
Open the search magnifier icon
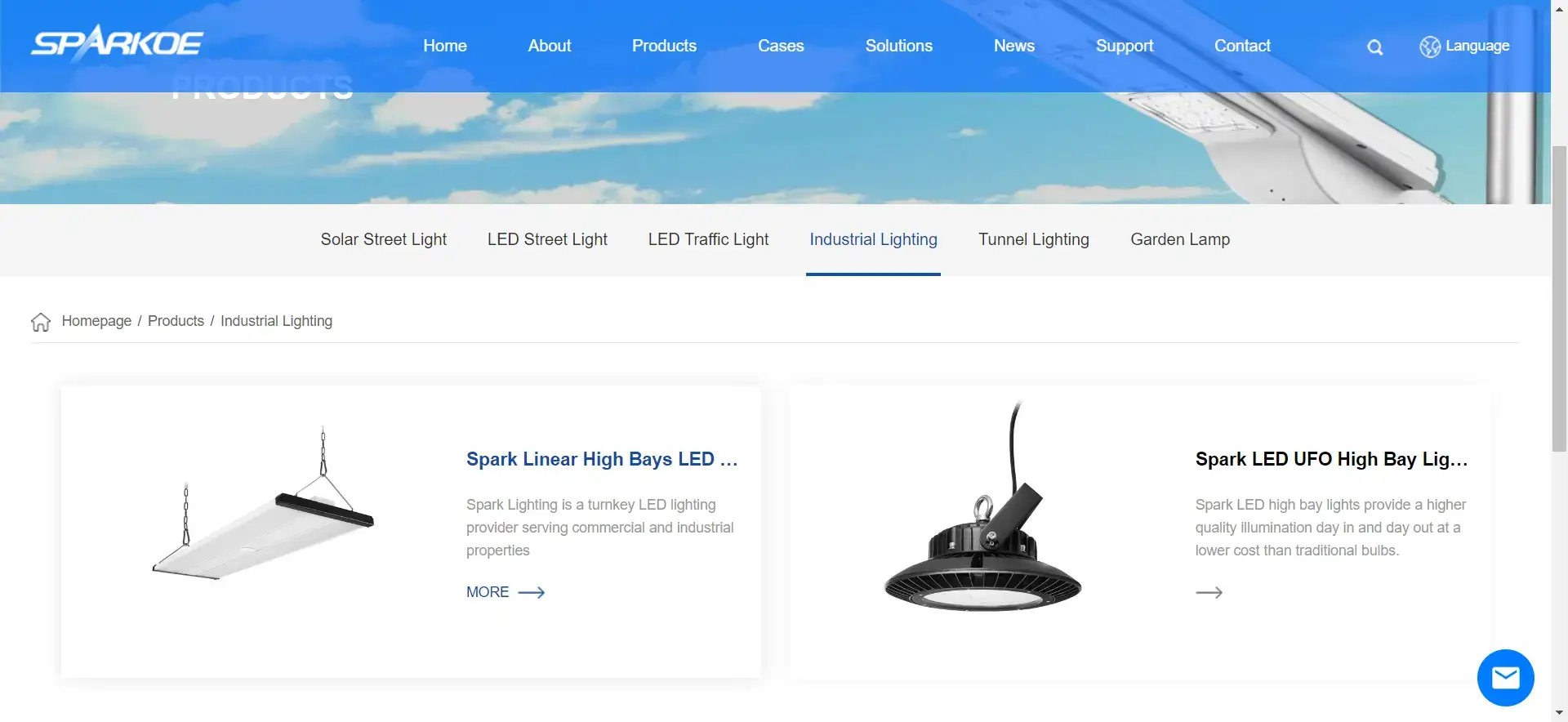[1375, 47]
